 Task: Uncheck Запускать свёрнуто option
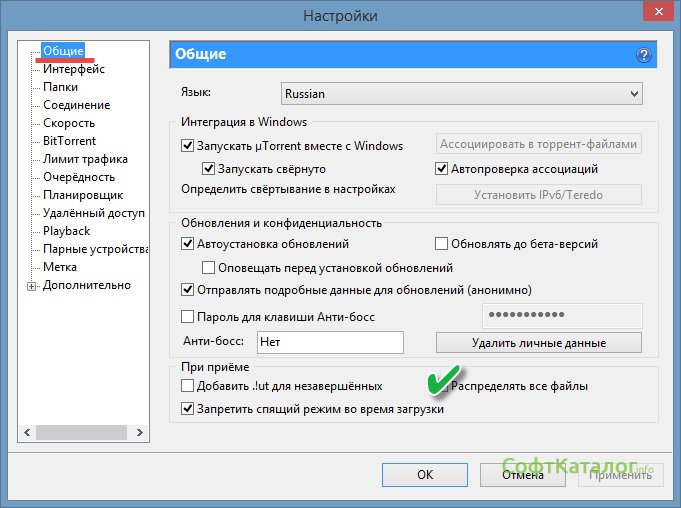(x=209, y=170)
